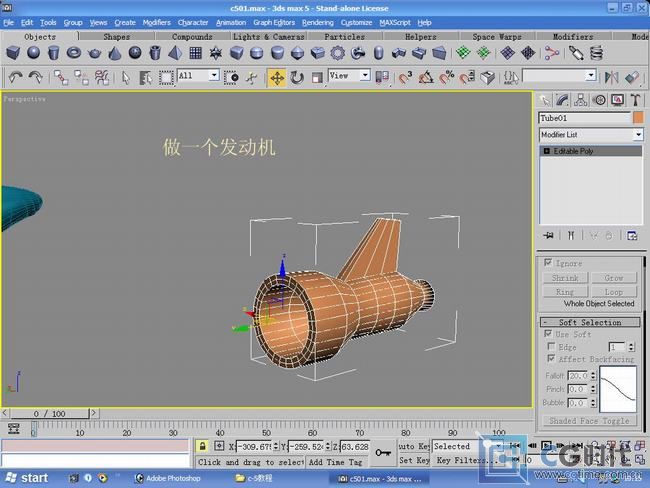Image resolution: width=650 pixels, height=488 pixels.
Task: Click the Grow button
Action: (x=614, y=277)
